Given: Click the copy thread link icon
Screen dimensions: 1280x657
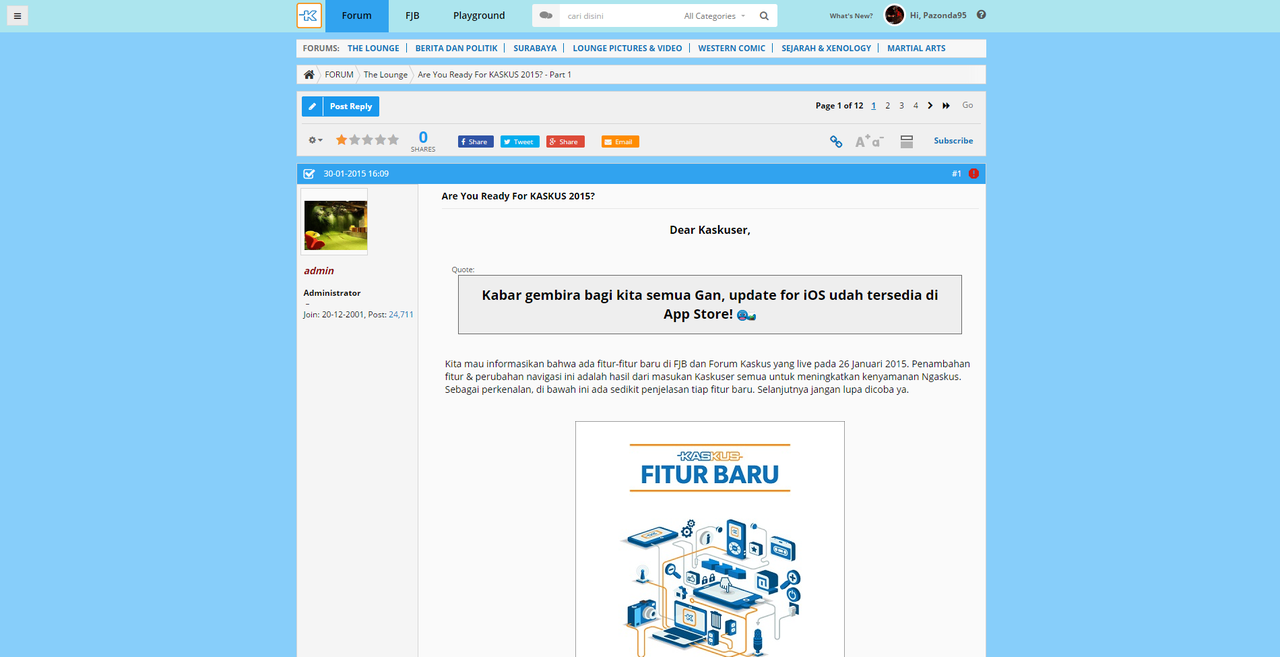Looking at the screenshot, I should (836, 142).
